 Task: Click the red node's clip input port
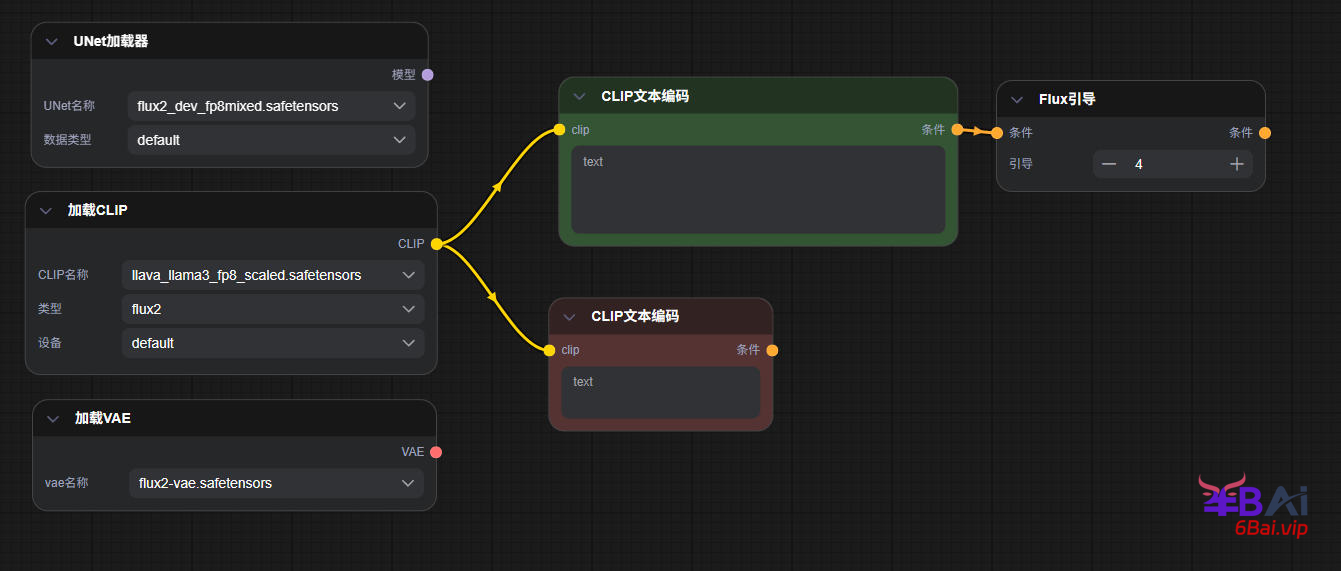coord(550,350)
